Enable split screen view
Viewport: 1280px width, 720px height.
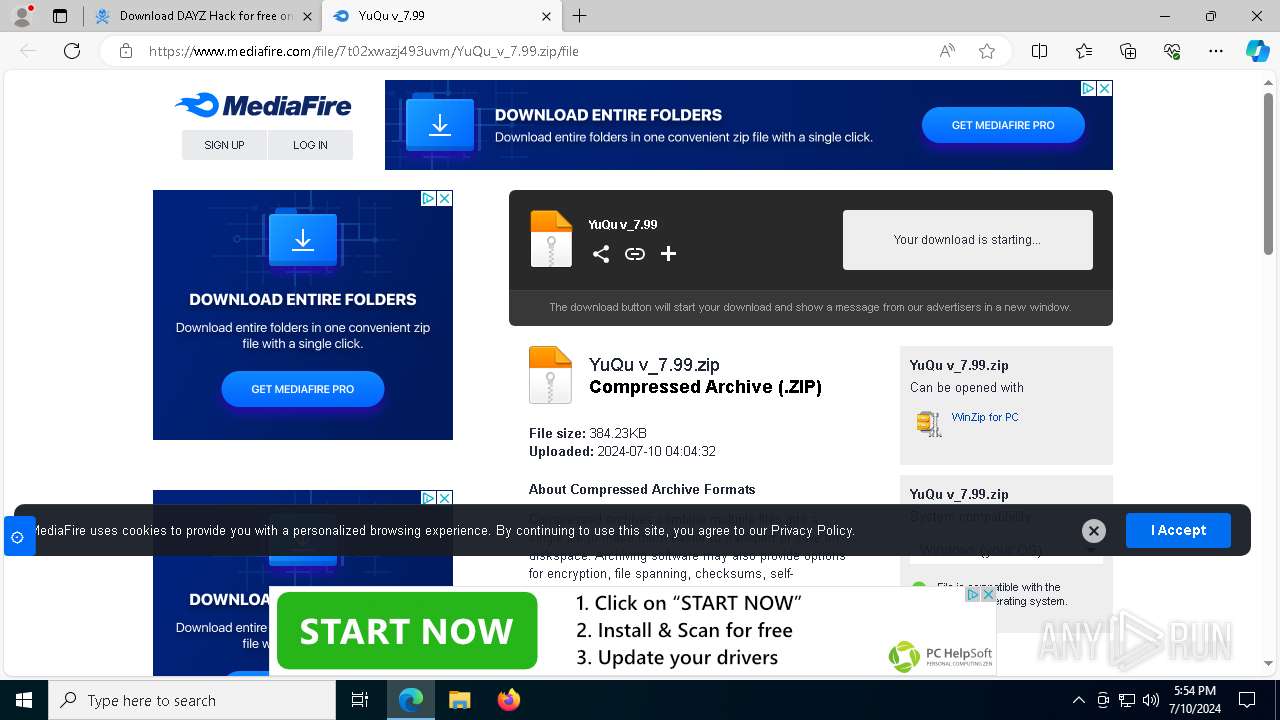click(1039, 51)
